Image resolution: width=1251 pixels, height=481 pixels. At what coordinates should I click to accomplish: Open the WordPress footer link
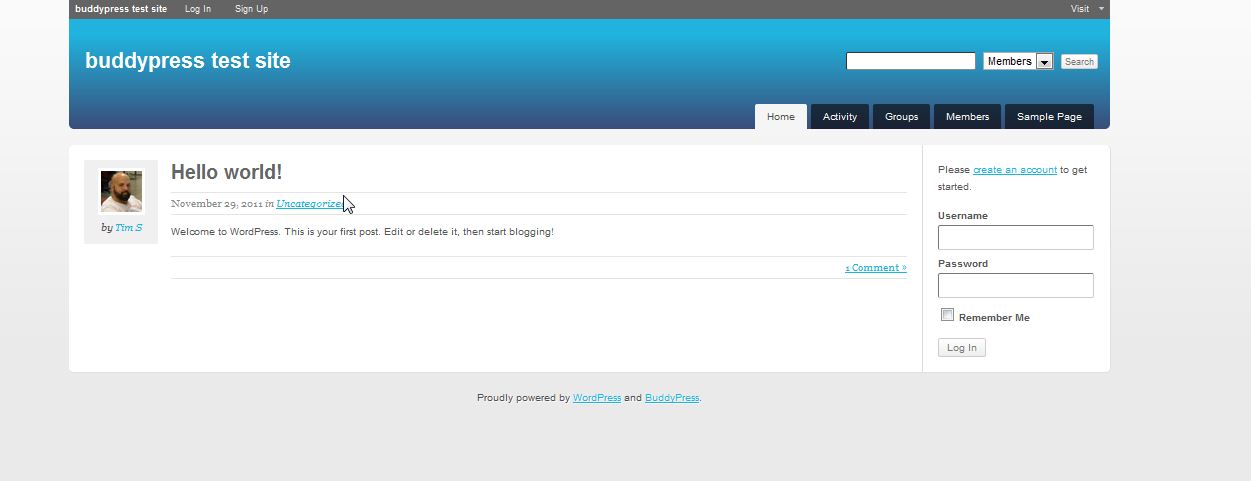tap(597, 398)
